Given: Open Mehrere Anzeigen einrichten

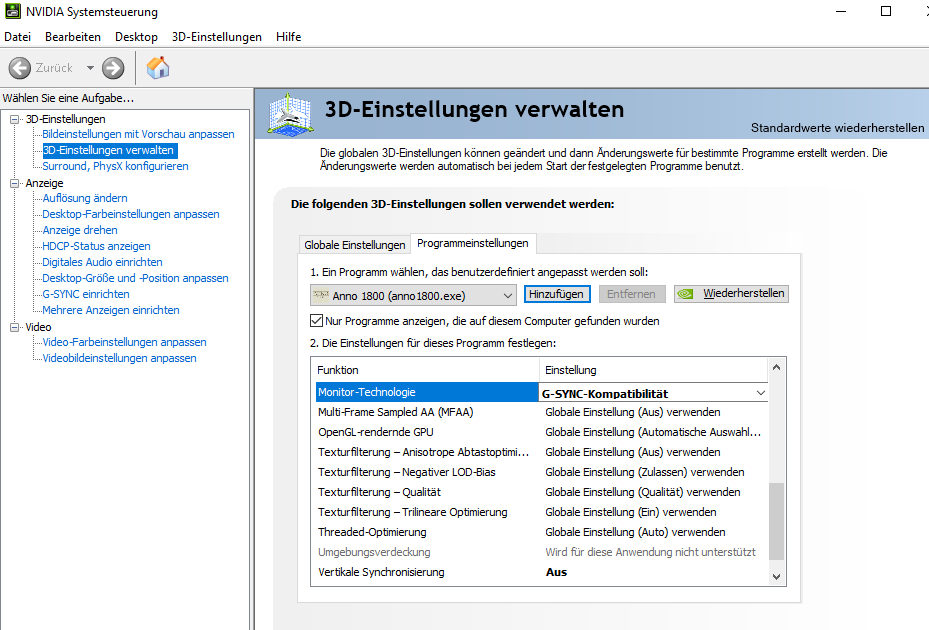Looking at the screenshot, I should 111,310.
